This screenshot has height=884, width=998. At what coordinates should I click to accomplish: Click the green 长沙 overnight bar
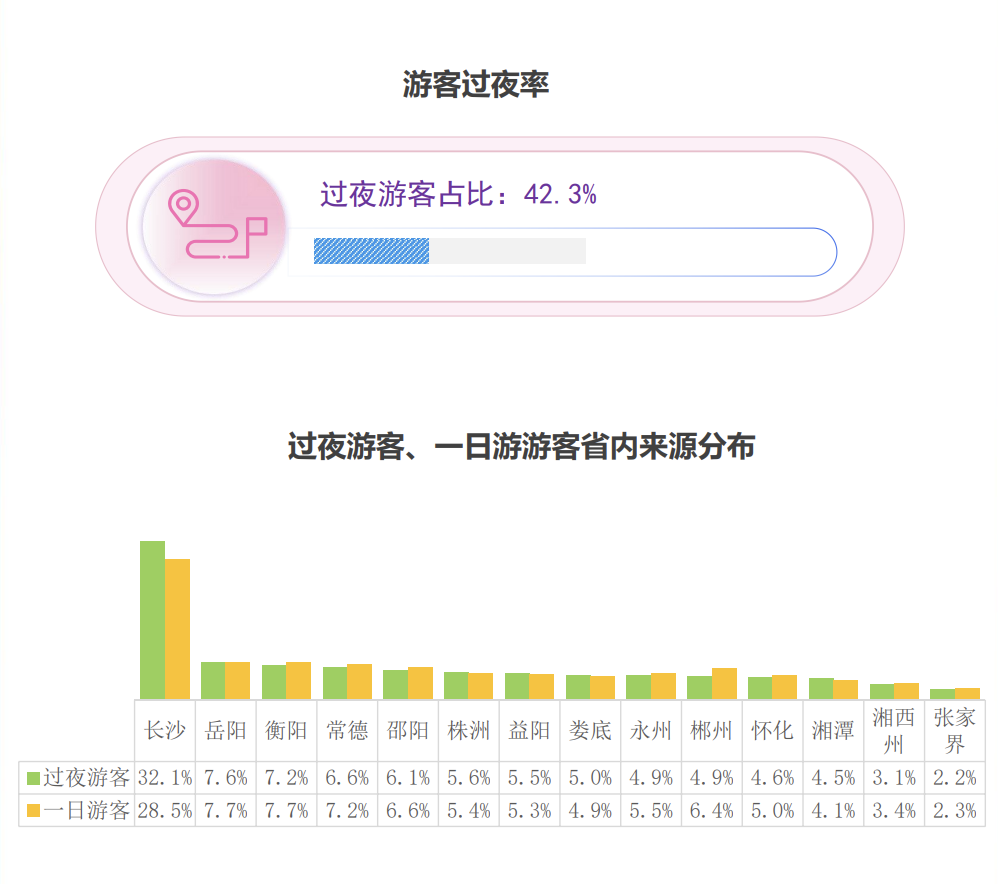(152, 619)
